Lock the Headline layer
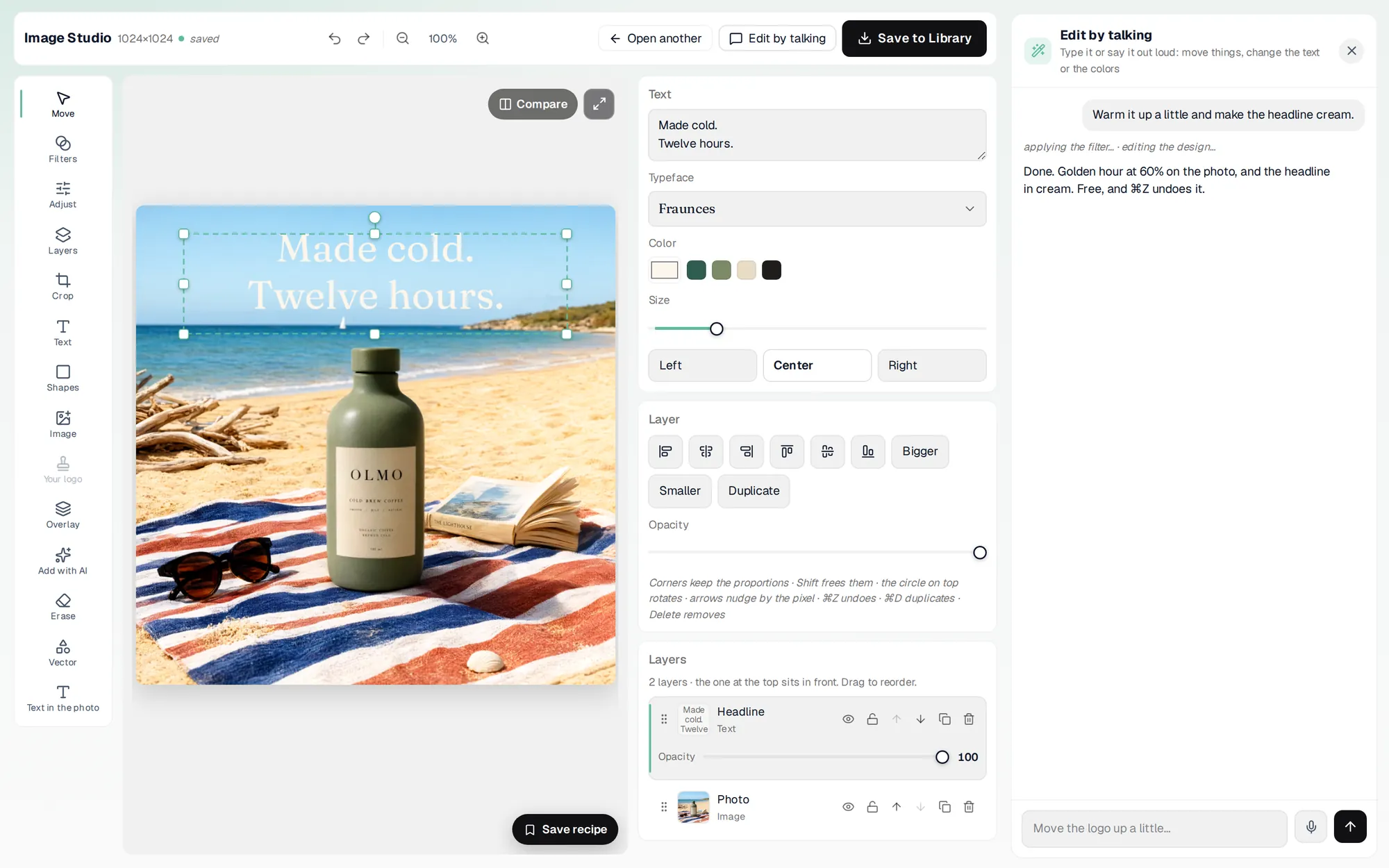 (x=872, y=719)
